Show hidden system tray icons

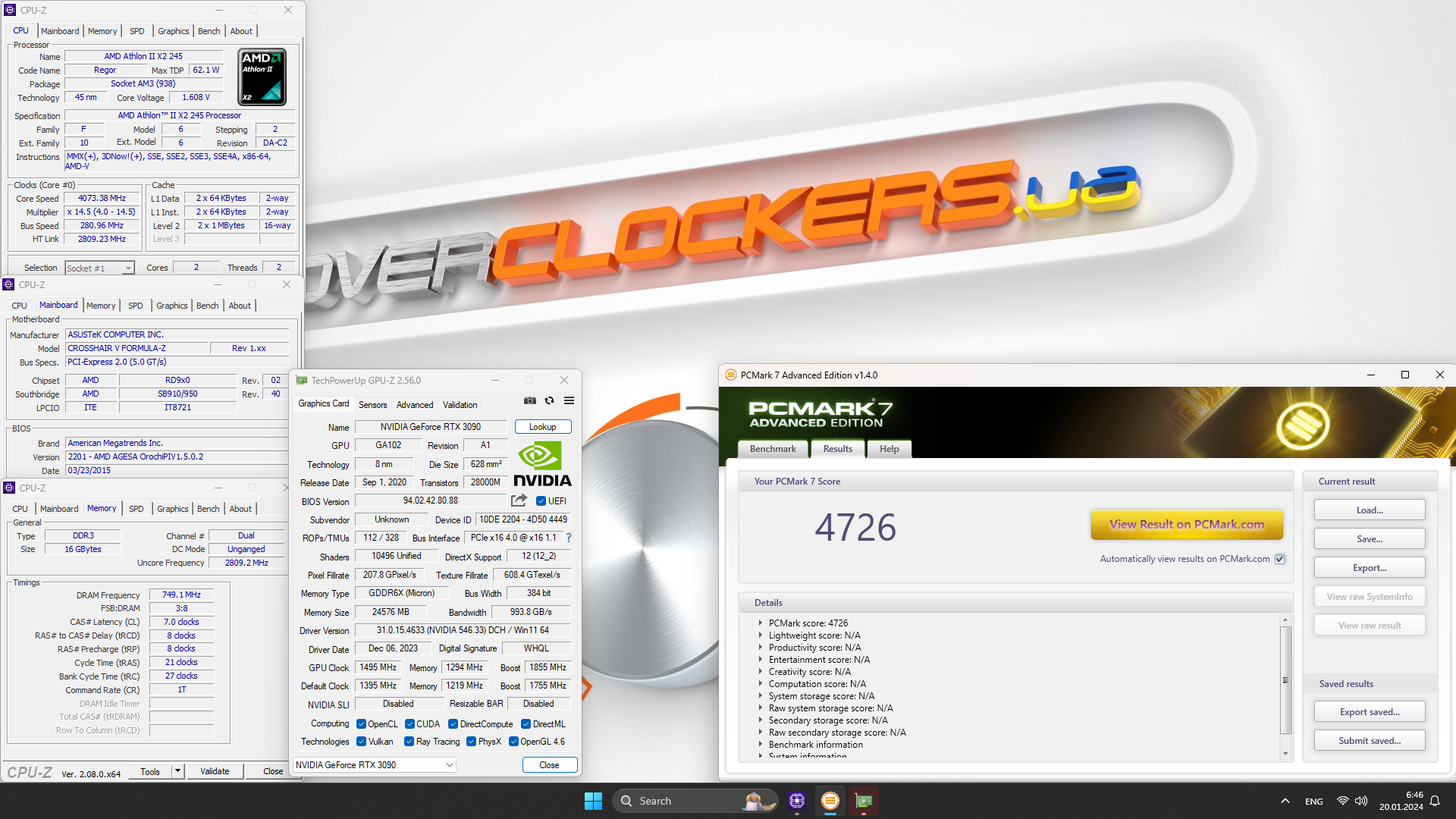click(x=1285, y=801)
